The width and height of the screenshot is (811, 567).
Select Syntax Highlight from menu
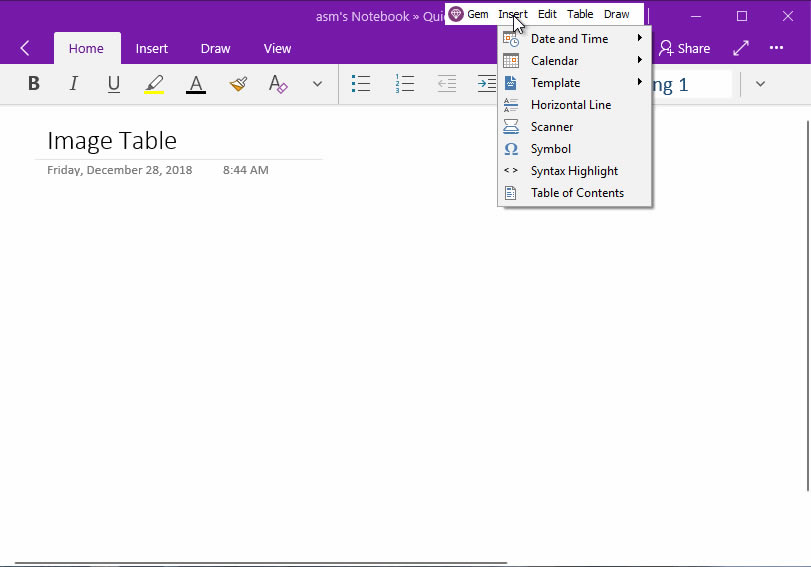574,171
